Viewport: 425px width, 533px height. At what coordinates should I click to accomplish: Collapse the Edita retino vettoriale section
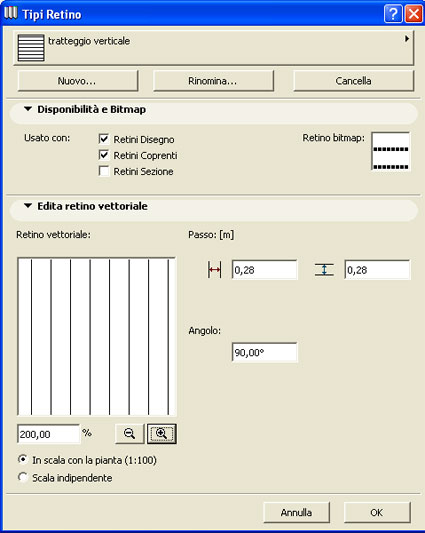(28, 206)
